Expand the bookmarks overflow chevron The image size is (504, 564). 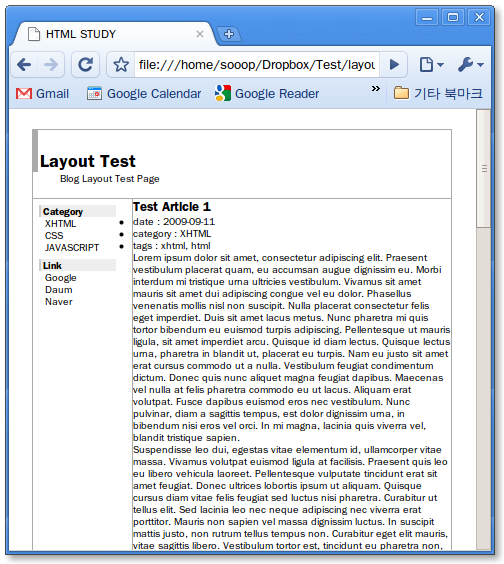pos(376,88)
